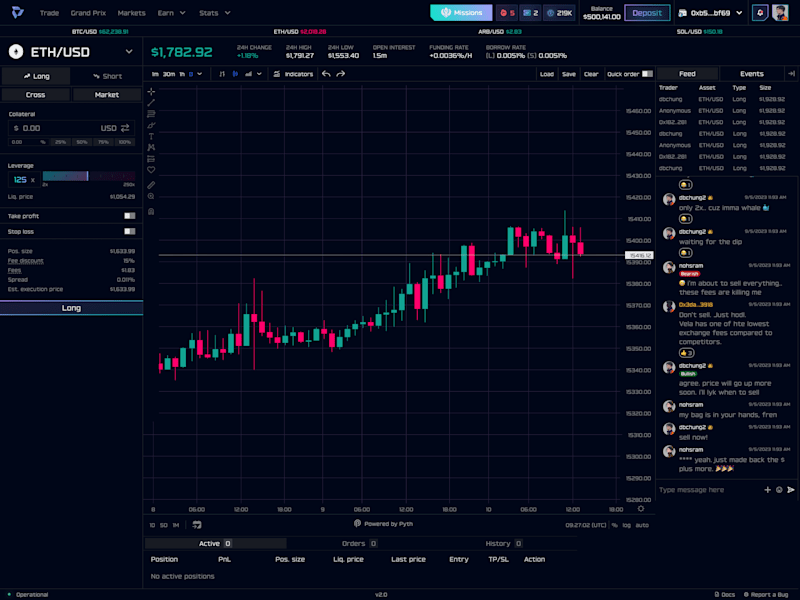Select the trend line drawing tool
Image resolution: width=800 pixels, height=600 pixels.
[x=151, y=103]
